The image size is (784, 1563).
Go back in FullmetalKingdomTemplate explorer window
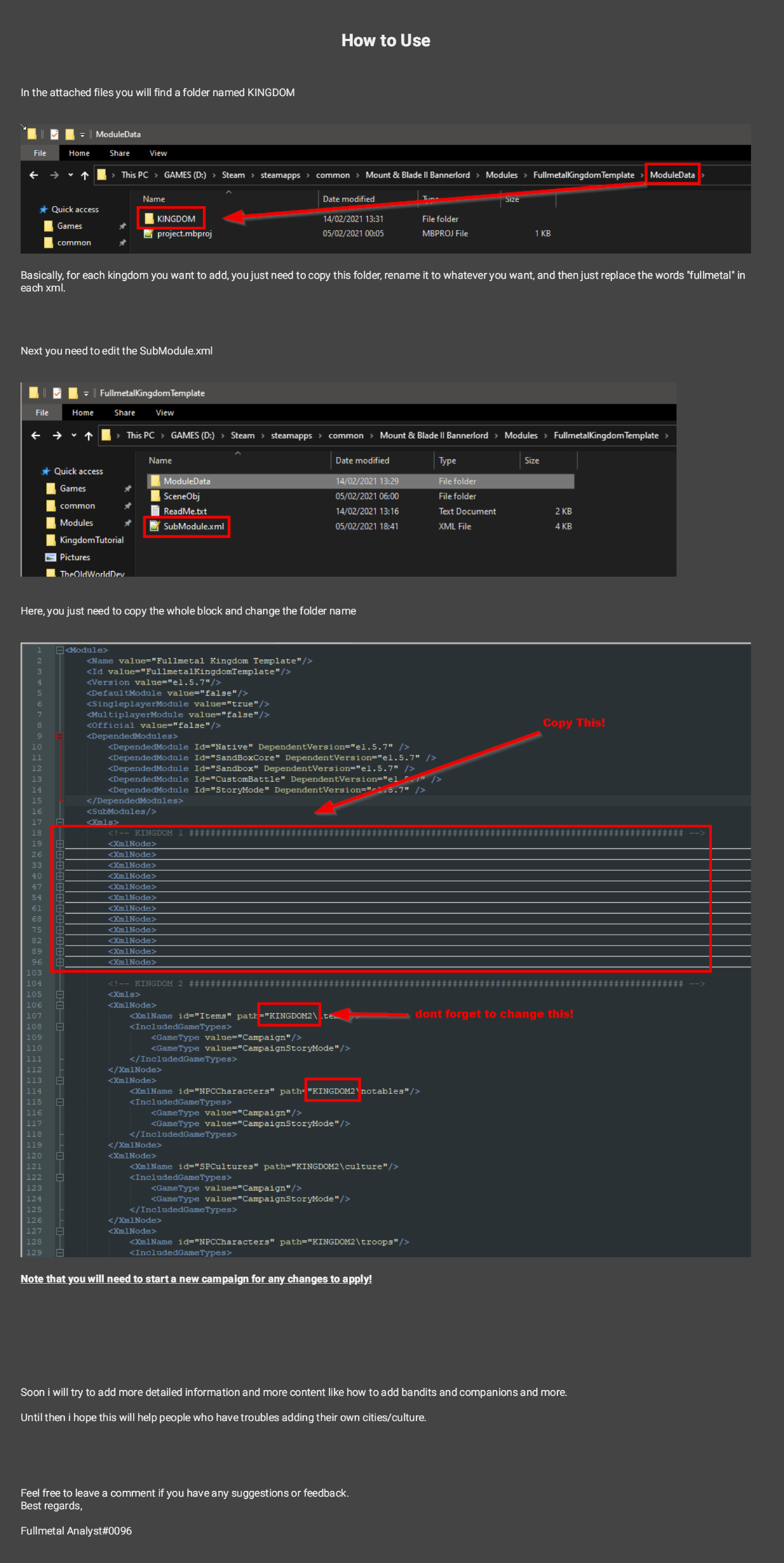click(36, 435)
